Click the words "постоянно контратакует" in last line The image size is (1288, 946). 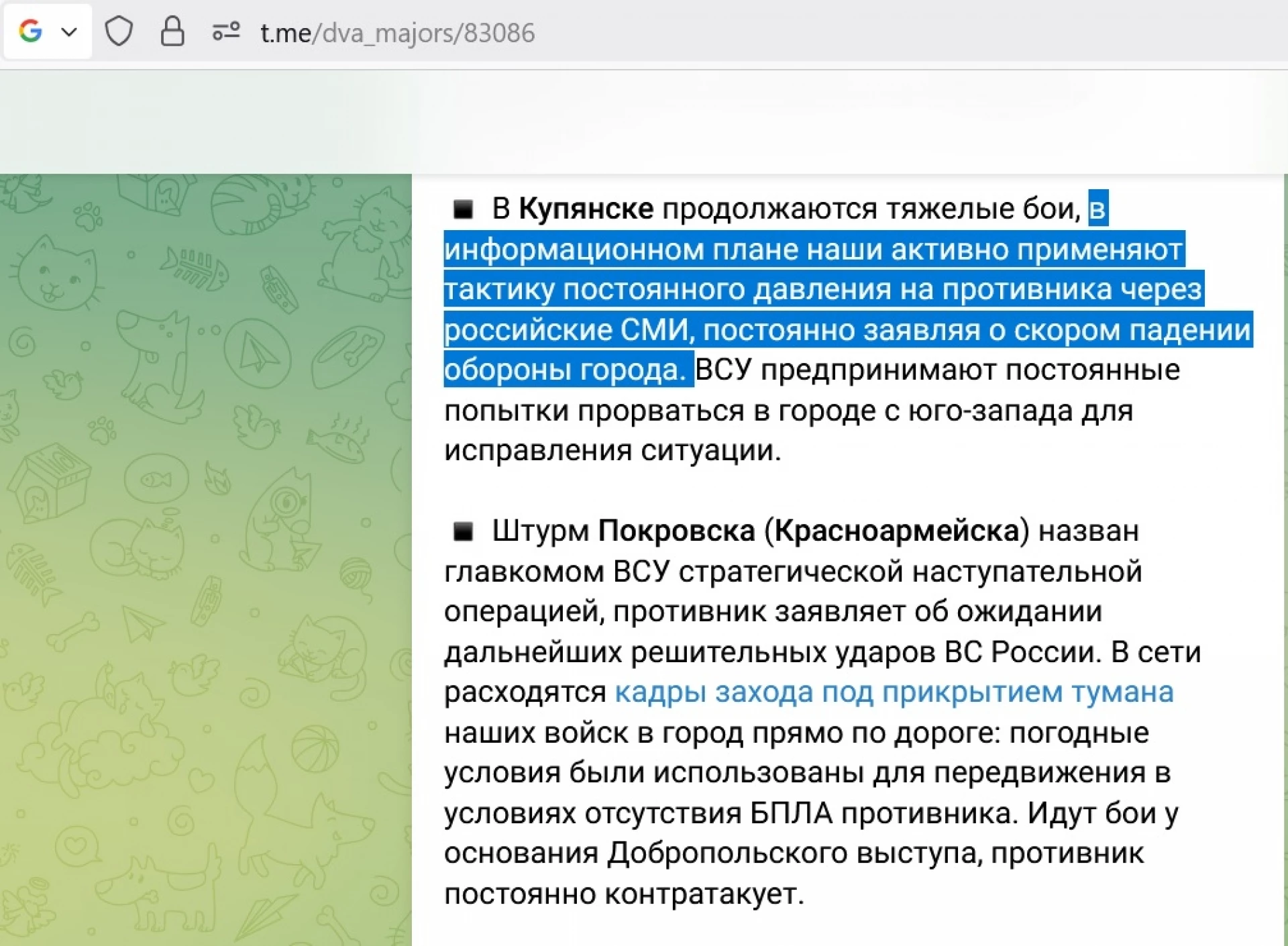(x=623, y=894)
